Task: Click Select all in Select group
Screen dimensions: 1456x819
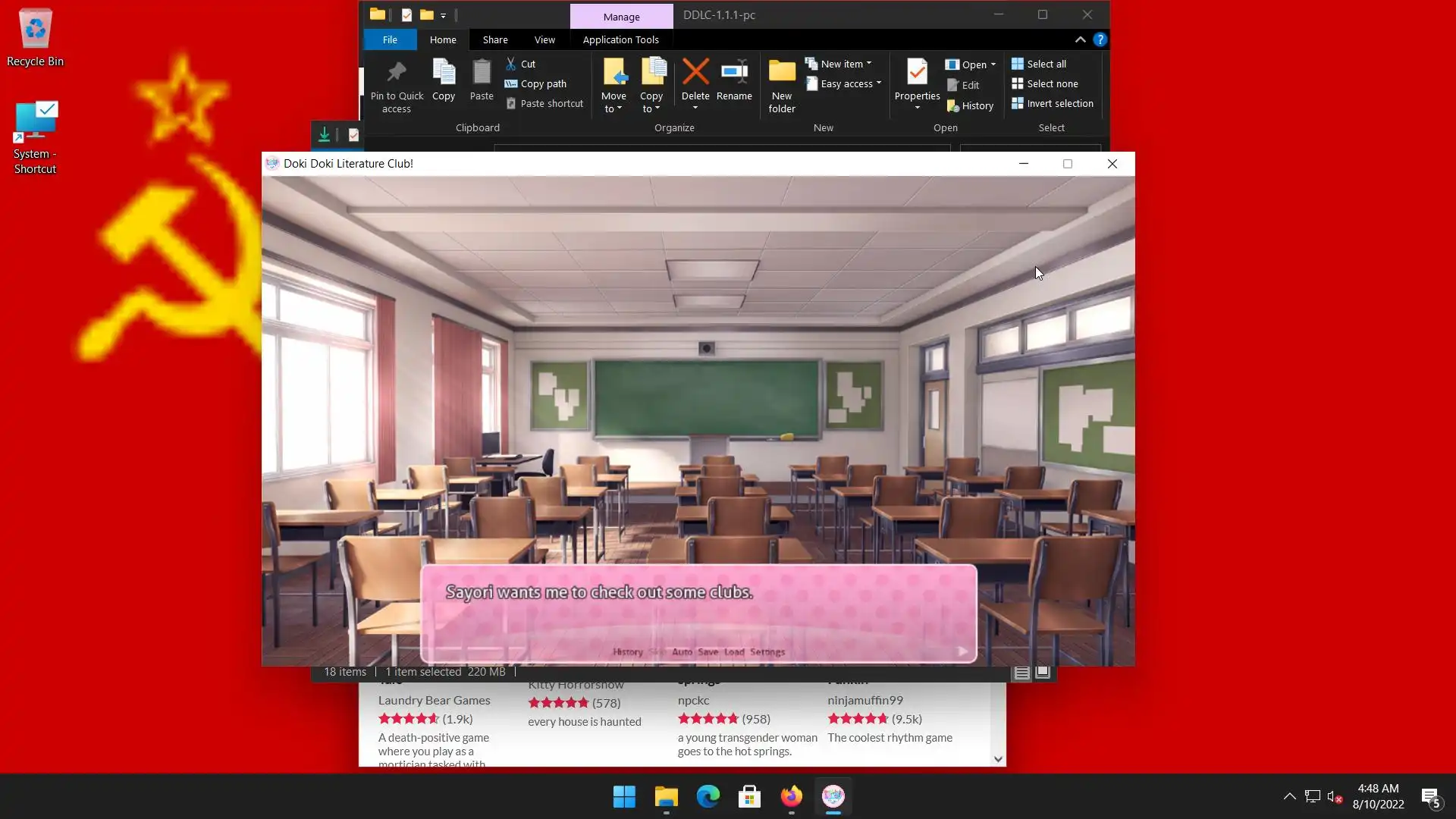Action: coord(1046,64)
